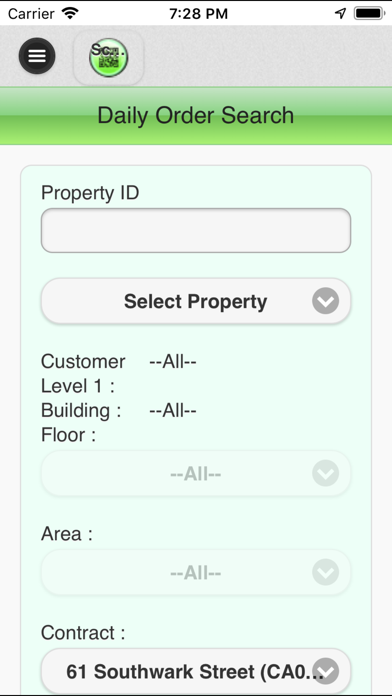Tap the battery indicator icon
392x696 pixels.
tap(369, 13)
